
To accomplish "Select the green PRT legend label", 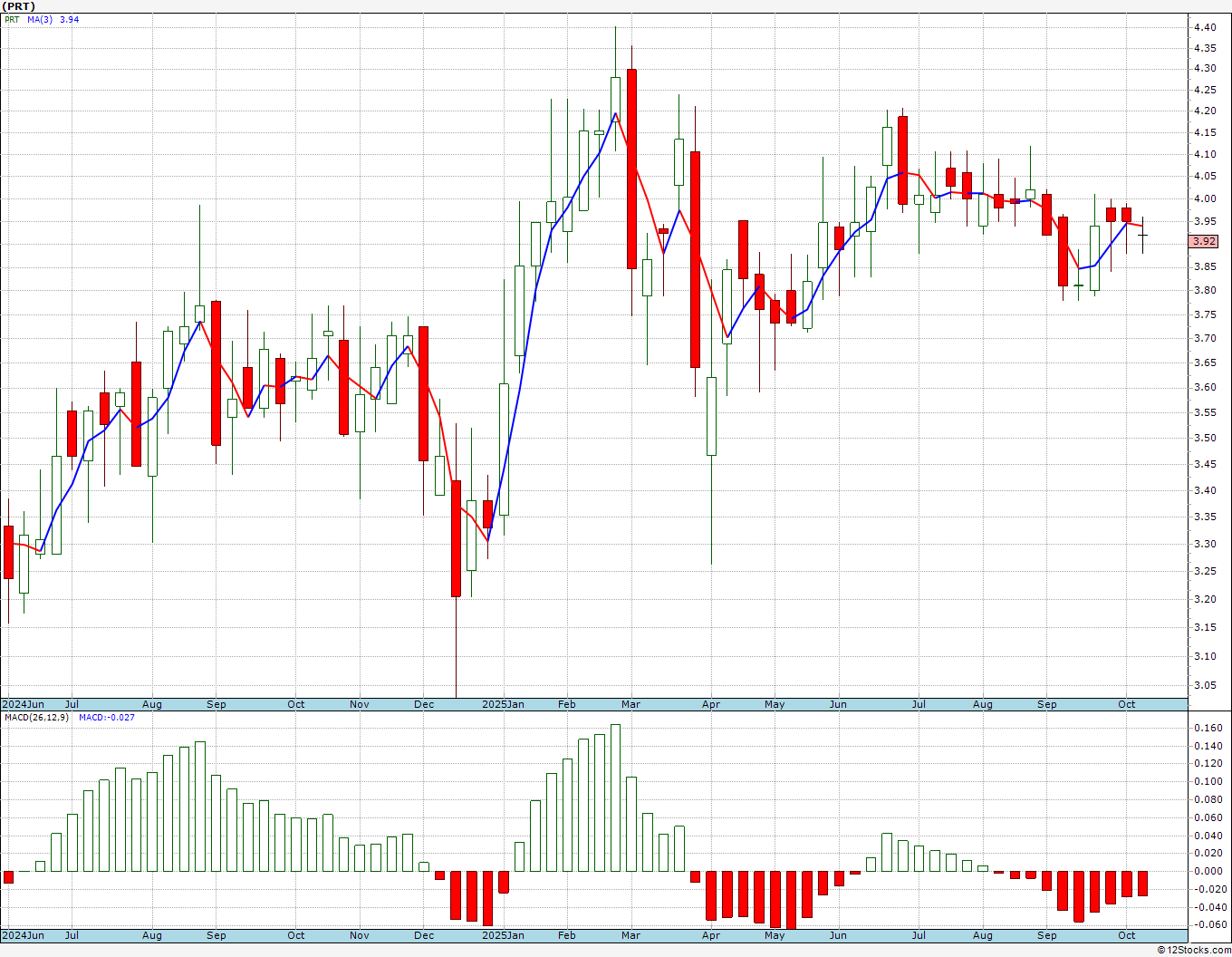I will pos(12,19).
